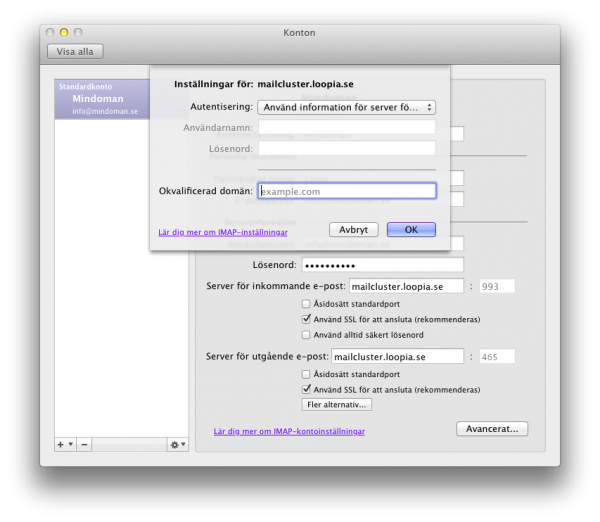Click the Konton window title
Screen dimensions: 600x522
[299, 33]
